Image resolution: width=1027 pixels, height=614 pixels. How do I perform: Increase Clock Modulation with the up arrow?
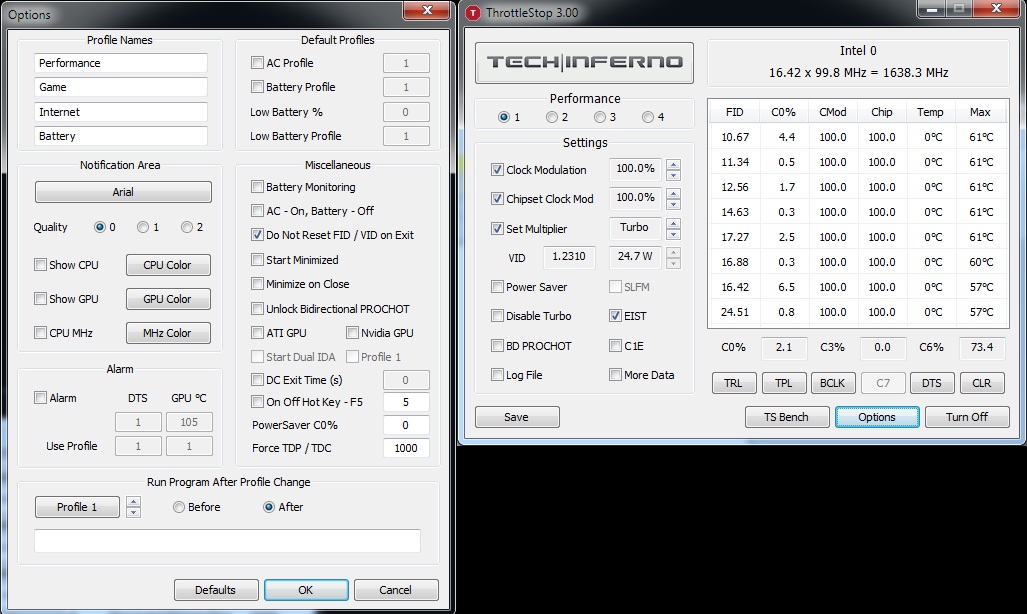click(673, 164)
